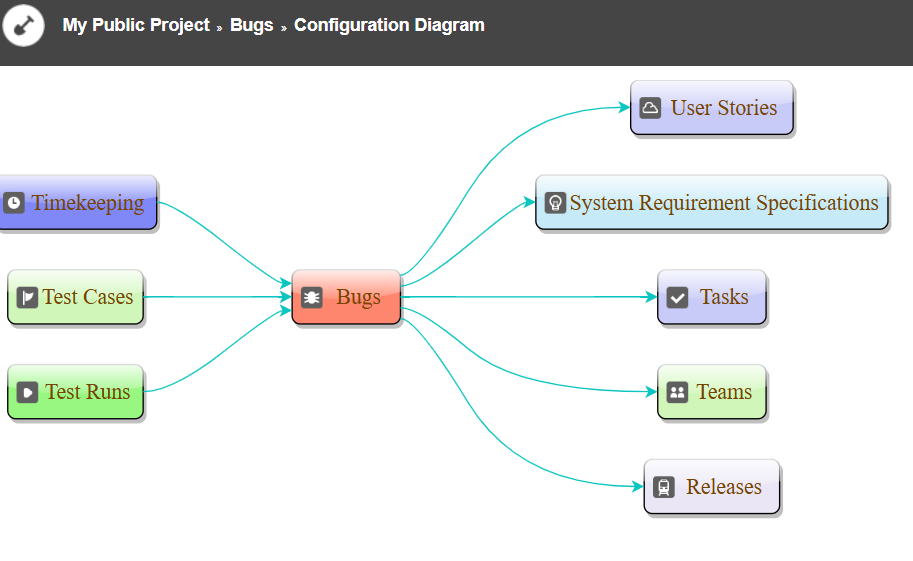Select the Test Runs node label
The height and width of the screenshot is (561, 913).
click(x=88, y=392)
